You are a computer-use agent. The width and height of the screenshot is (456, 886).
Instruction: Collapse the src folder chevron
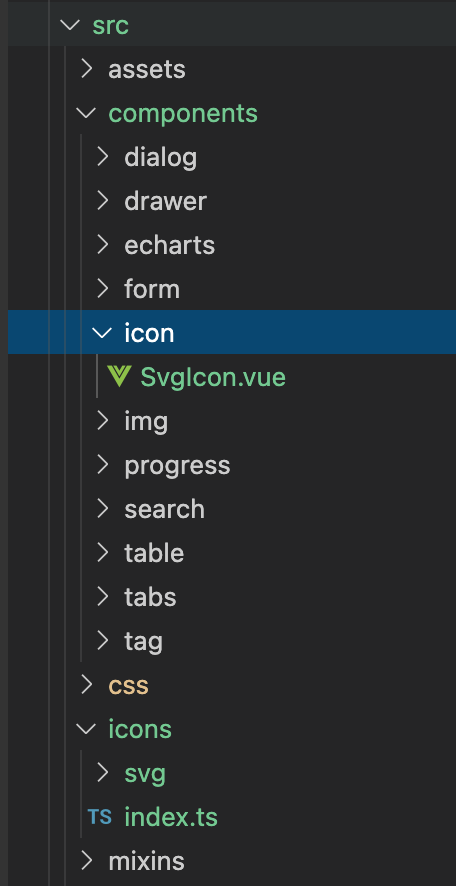tap(70, 25)
